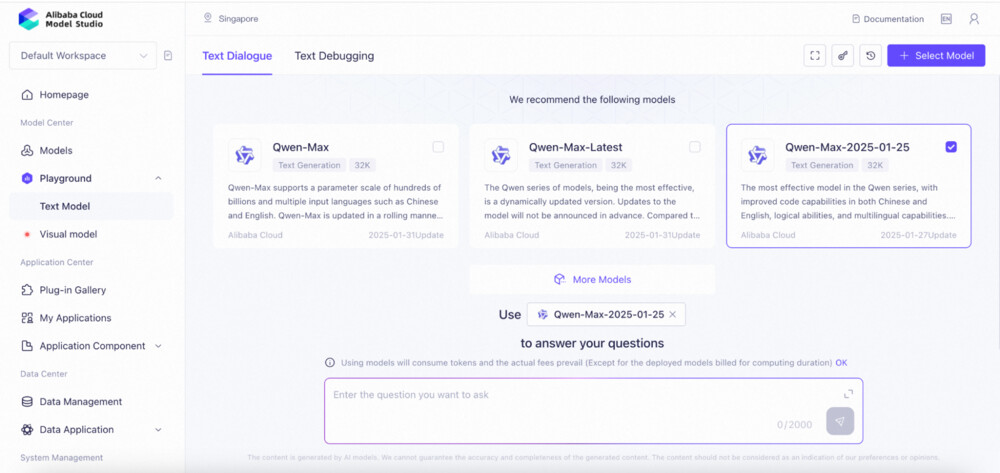1000x473 pixels.
Task: Switch language with the EN icon
Action: (x=946, y=19)
